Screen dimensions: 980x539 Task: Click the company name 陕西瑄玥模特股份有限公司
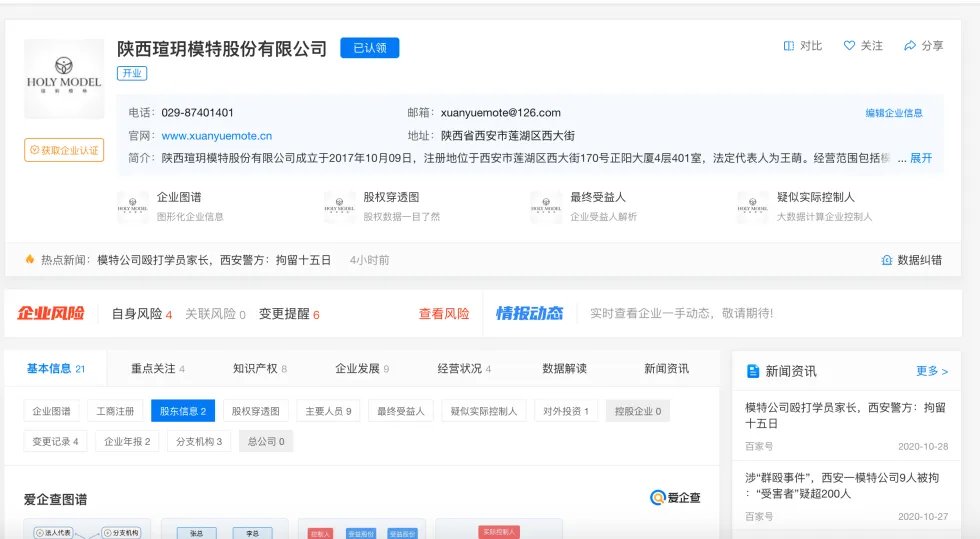tap(222, 48)
